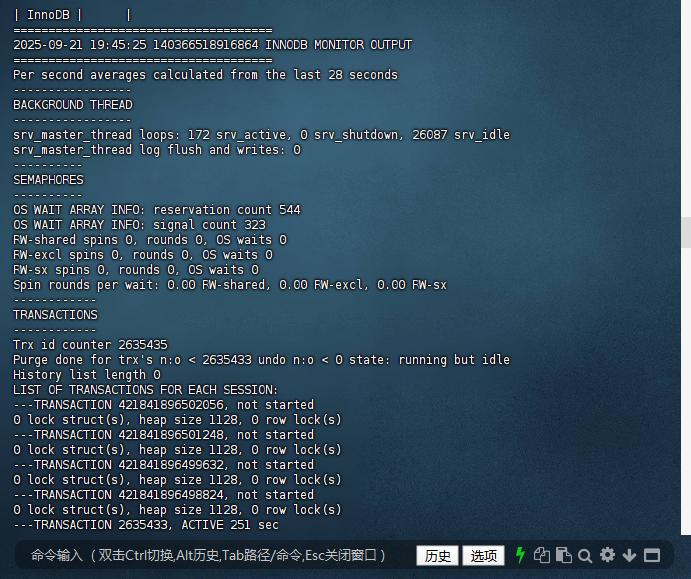Open settings via the gear icon
Image resolution: width=691 pixels, height=579 pixels.
[608, 555]
